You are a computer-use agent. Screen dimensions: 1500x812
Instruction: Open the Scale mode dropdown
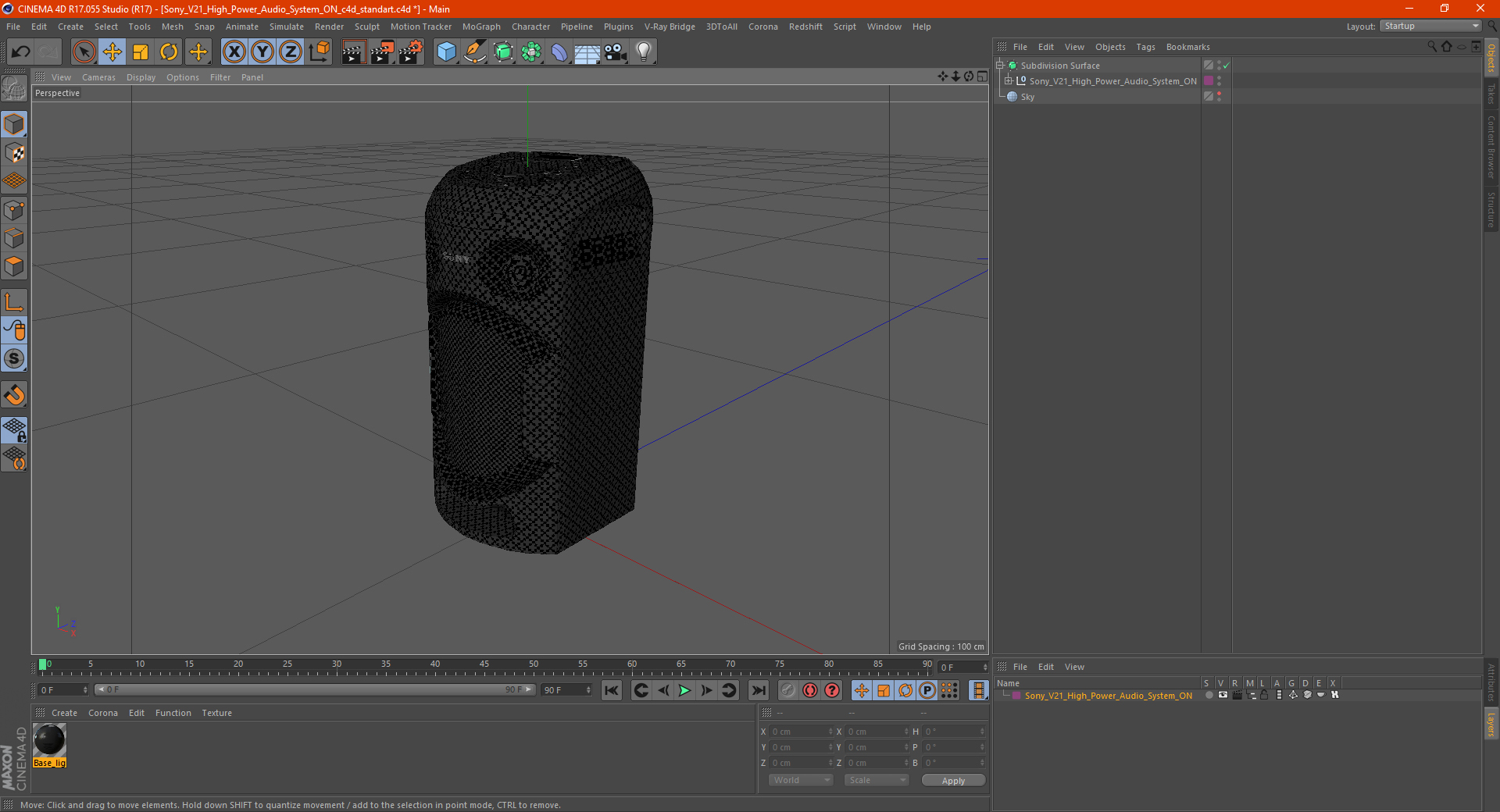pyautogui.click(x=877, y=780)
